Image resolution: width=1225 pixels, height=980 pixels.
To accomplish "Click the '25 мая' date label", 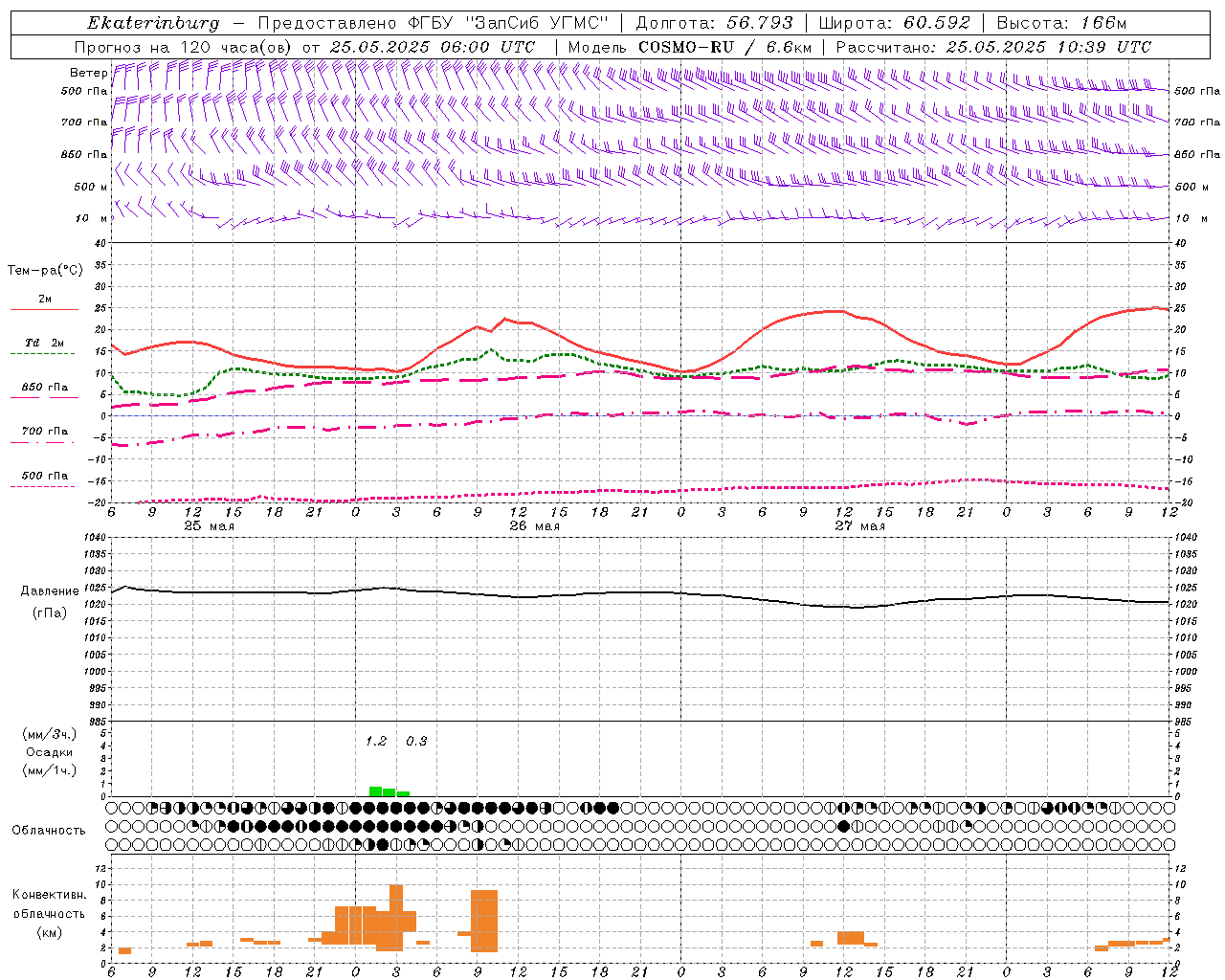I will point(209,526).
